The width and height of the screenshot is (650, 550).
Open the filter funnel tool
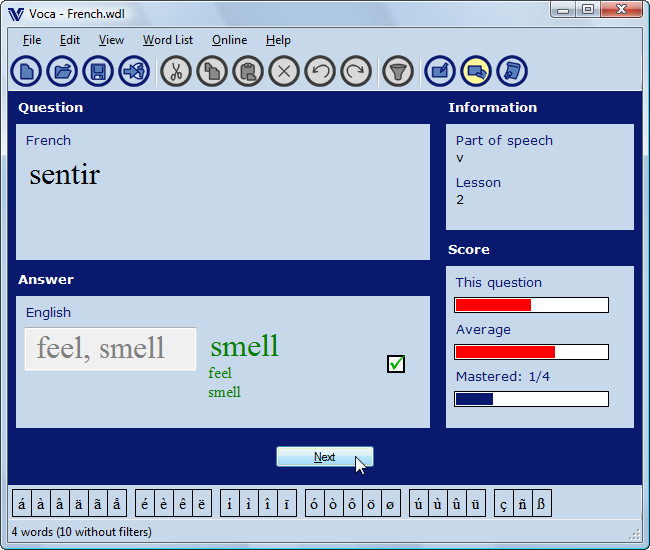coord(398,71)
